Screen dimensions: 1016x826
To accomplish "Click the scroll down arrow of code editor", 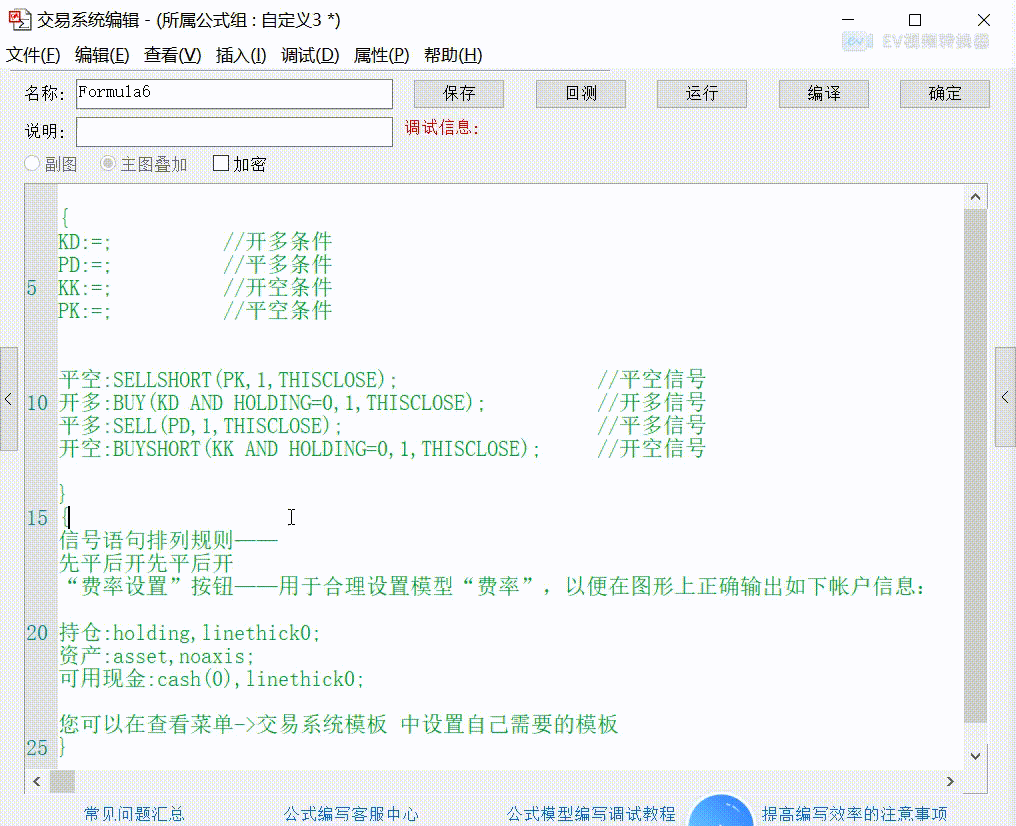I will click(x=975, y=756).
